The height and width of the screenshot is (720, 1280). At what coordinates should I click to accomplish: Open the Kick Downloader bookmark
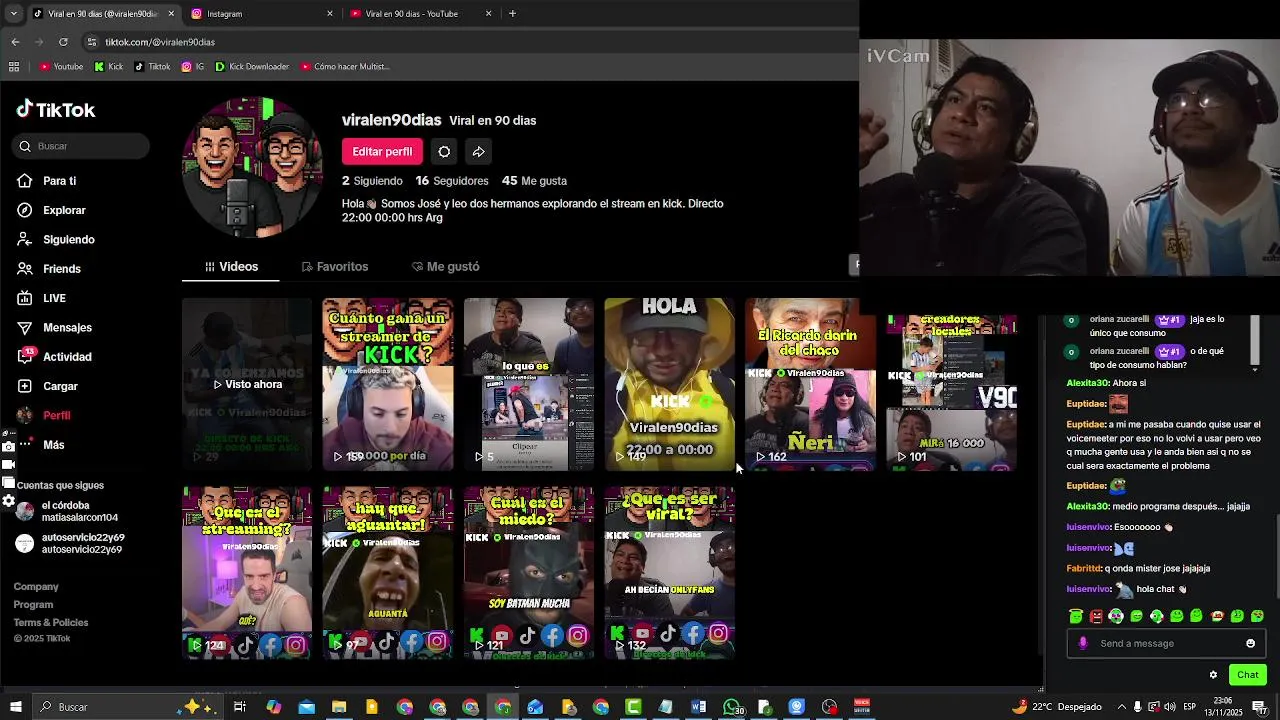coord(252,67)
